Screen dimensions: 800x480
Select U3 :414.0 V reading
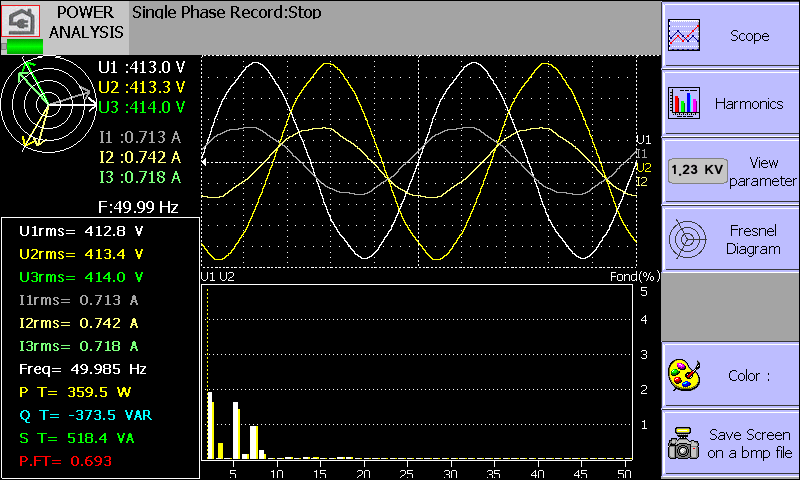(141, 107)
